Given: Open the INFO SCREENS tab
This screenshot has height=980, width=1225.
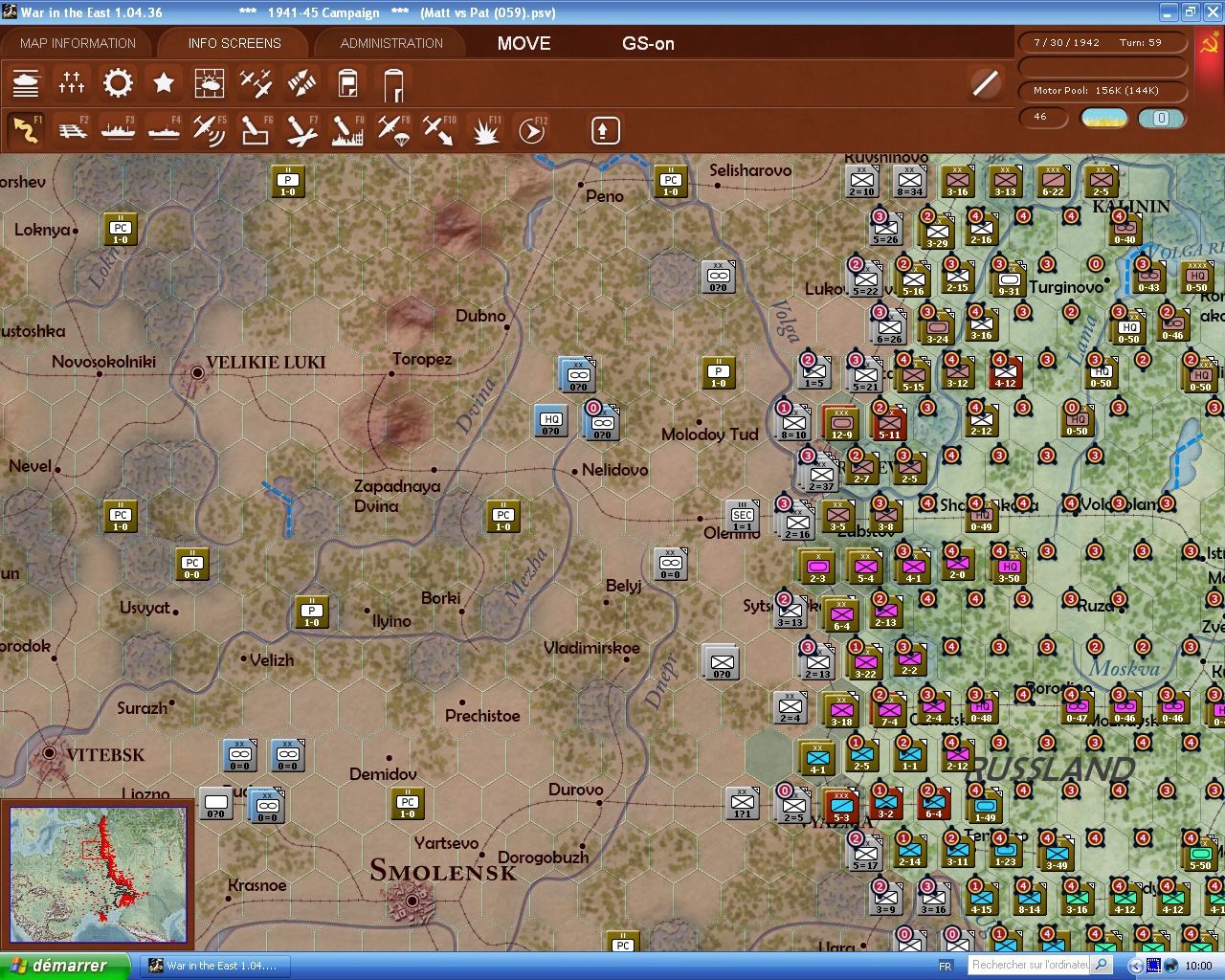Looking at the screenshot, I should 234,43.
